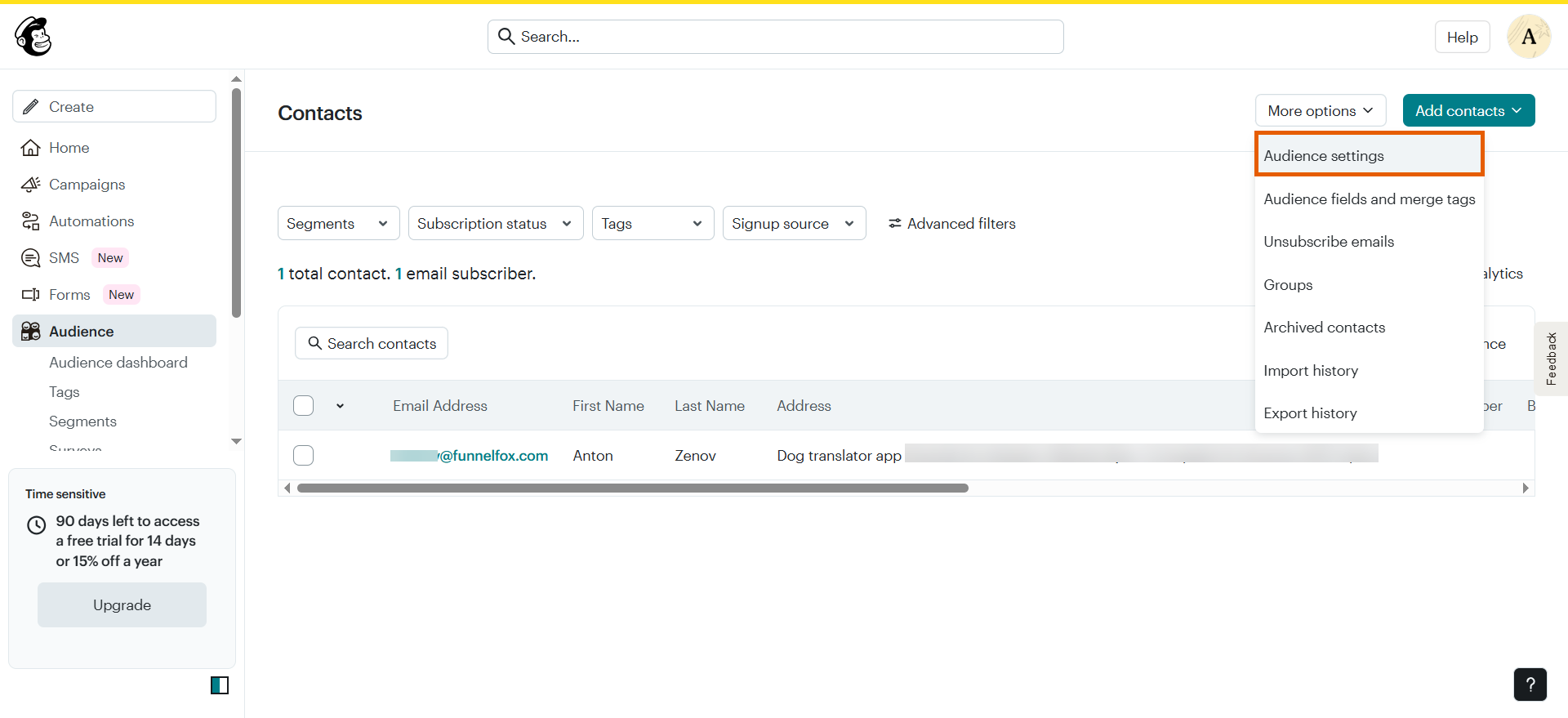The image size is (1568, 718).
Task: Open the Signup source dropdown
Action: click(795, 223)
